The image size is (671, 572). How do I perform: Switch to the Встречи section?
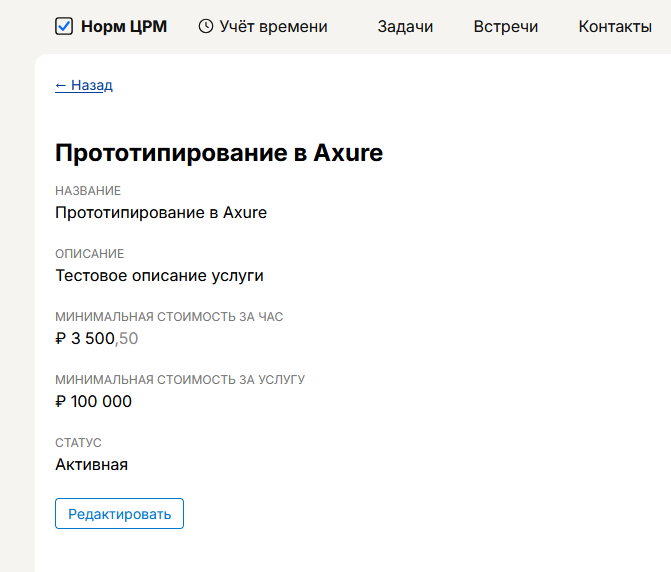[505, 27]
